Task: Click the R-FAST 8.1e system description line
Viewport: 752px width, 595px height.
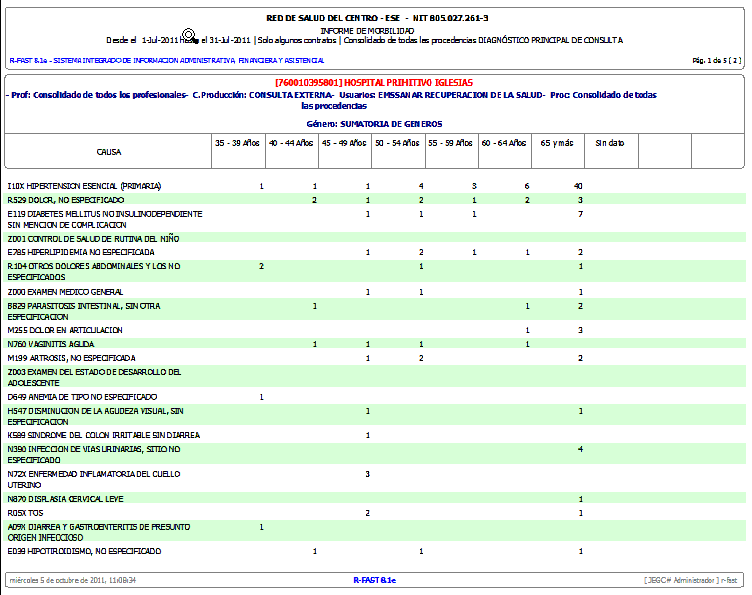Action: click(x=167, y=60)
